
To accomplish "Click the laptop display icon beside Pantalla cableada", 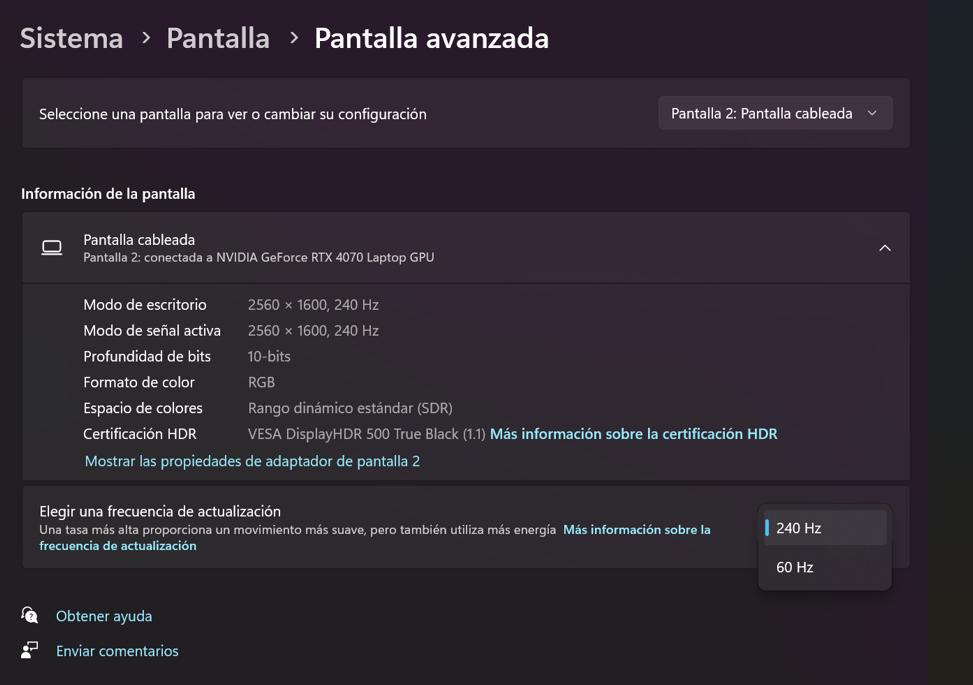I will click(52, 248).
